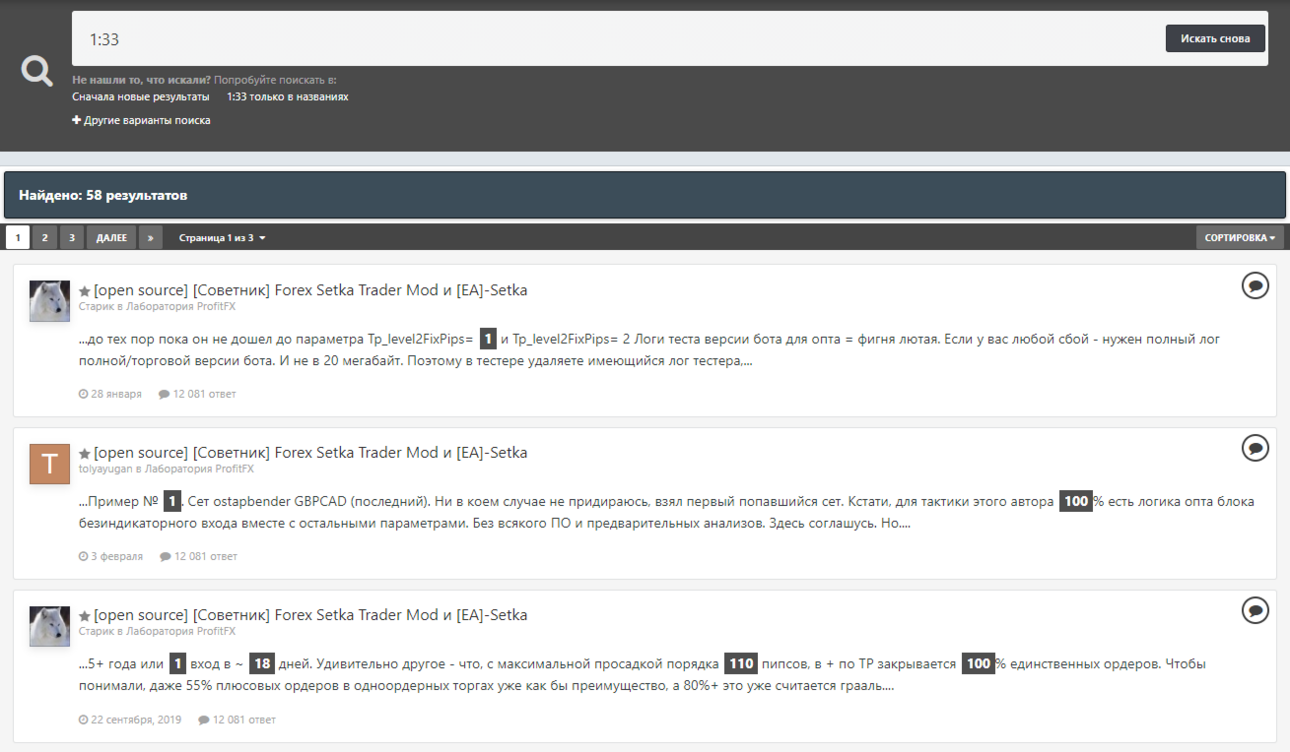Choose 1:33 только в названиях link
The width and height of the screenshot is (1290, 752).
click(288, 97)
